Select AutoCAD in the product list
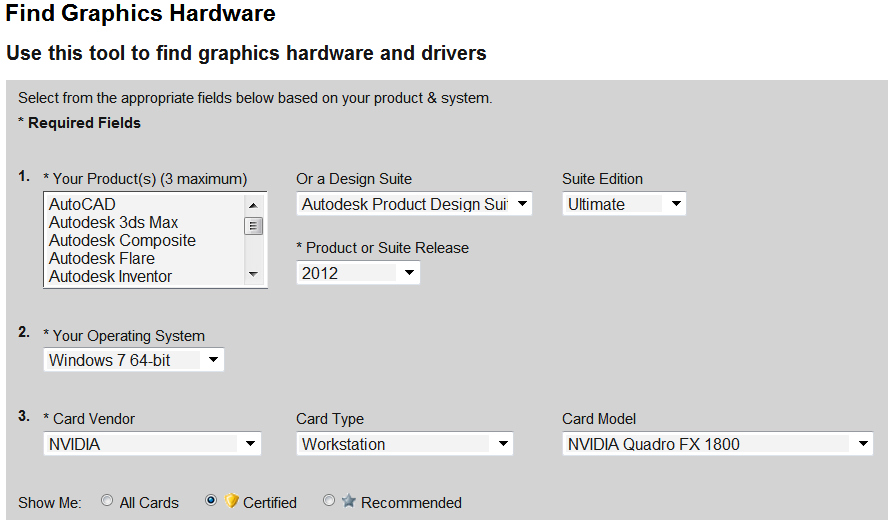888x520 pixels. click(x=145, y=204)
